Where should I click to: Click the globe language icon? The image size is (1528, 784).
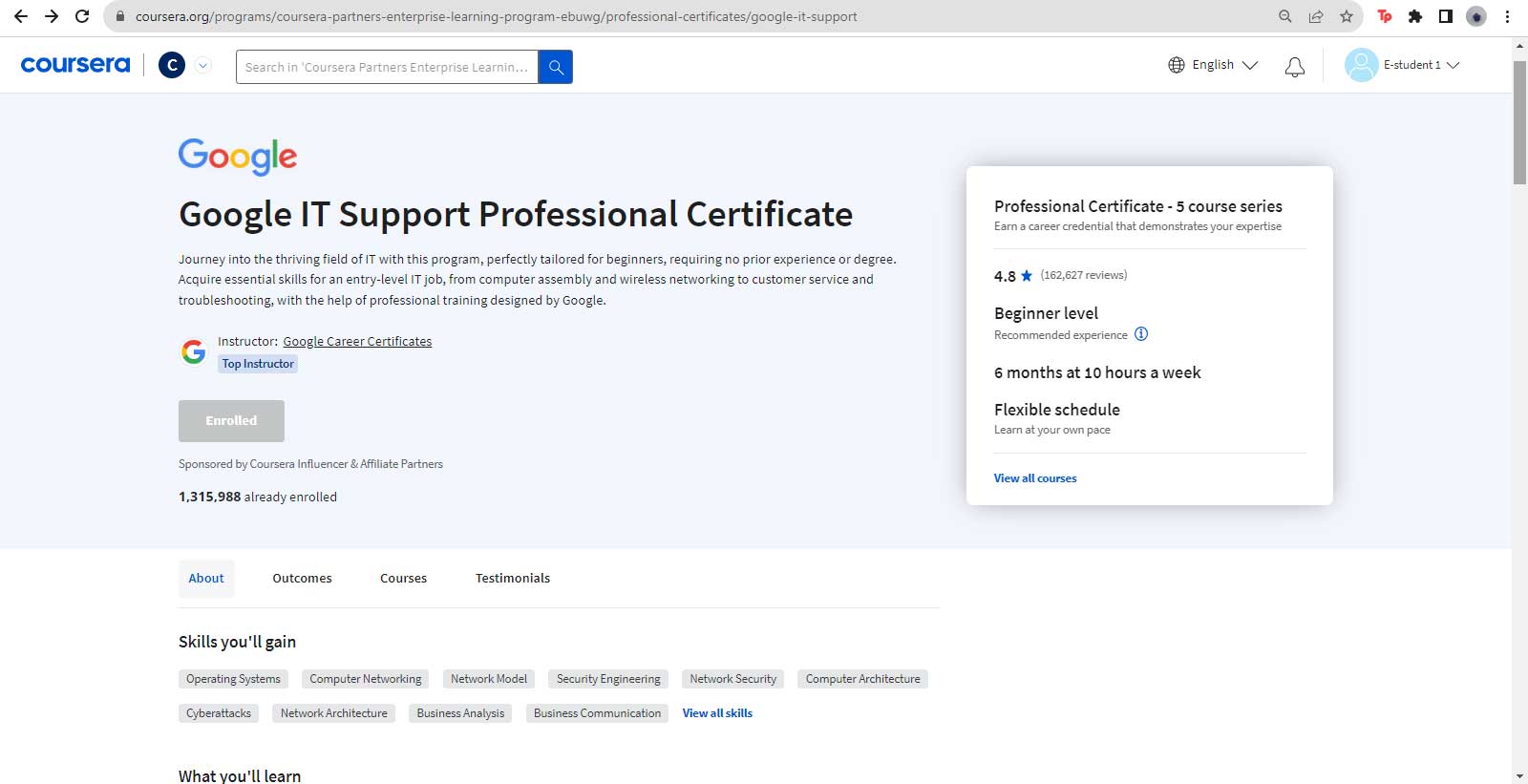point(1177,65)
